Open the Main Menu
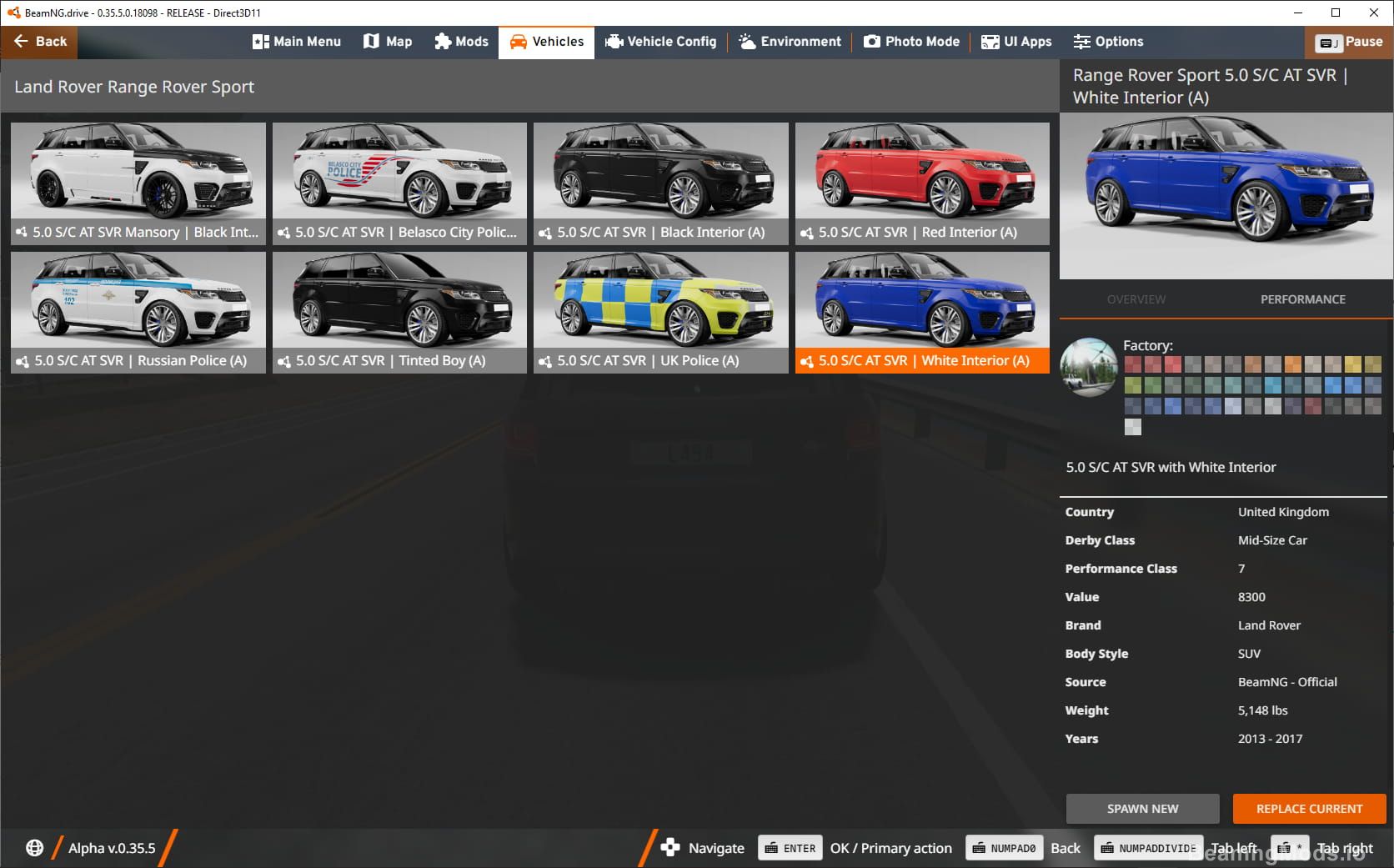Screen dimensions: 1394x868 click(x=297, y=42)
